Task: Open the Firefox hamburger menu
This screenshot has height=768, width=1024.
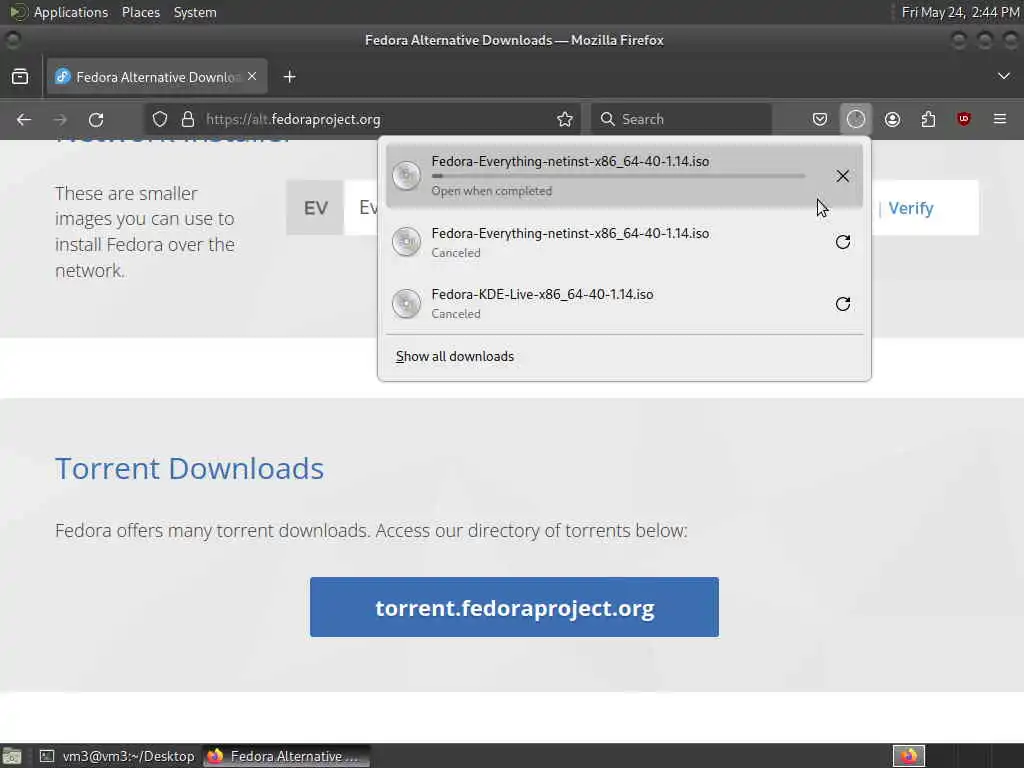Action: 1000,119
